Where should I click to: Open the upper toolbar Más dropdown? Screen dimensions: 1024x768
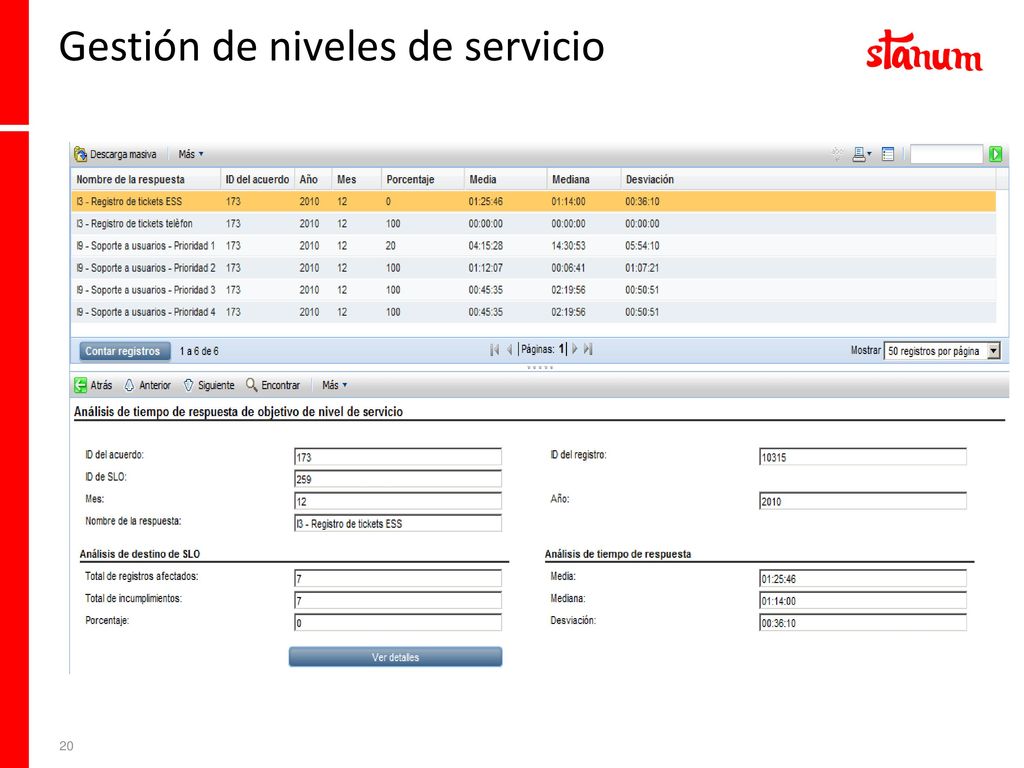[x=191, y=154]
